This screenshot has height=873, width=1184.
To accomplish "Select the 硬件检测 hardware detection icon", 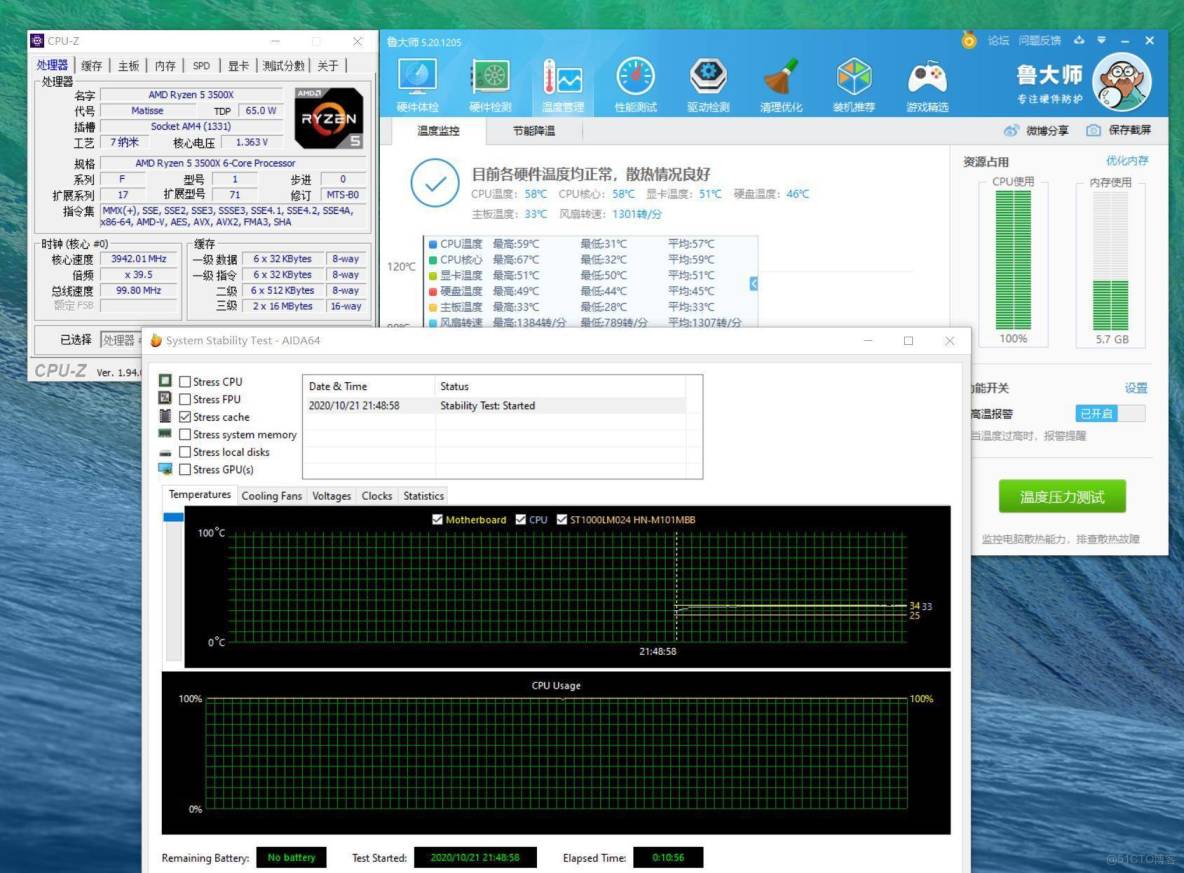I will pos(490,78).
